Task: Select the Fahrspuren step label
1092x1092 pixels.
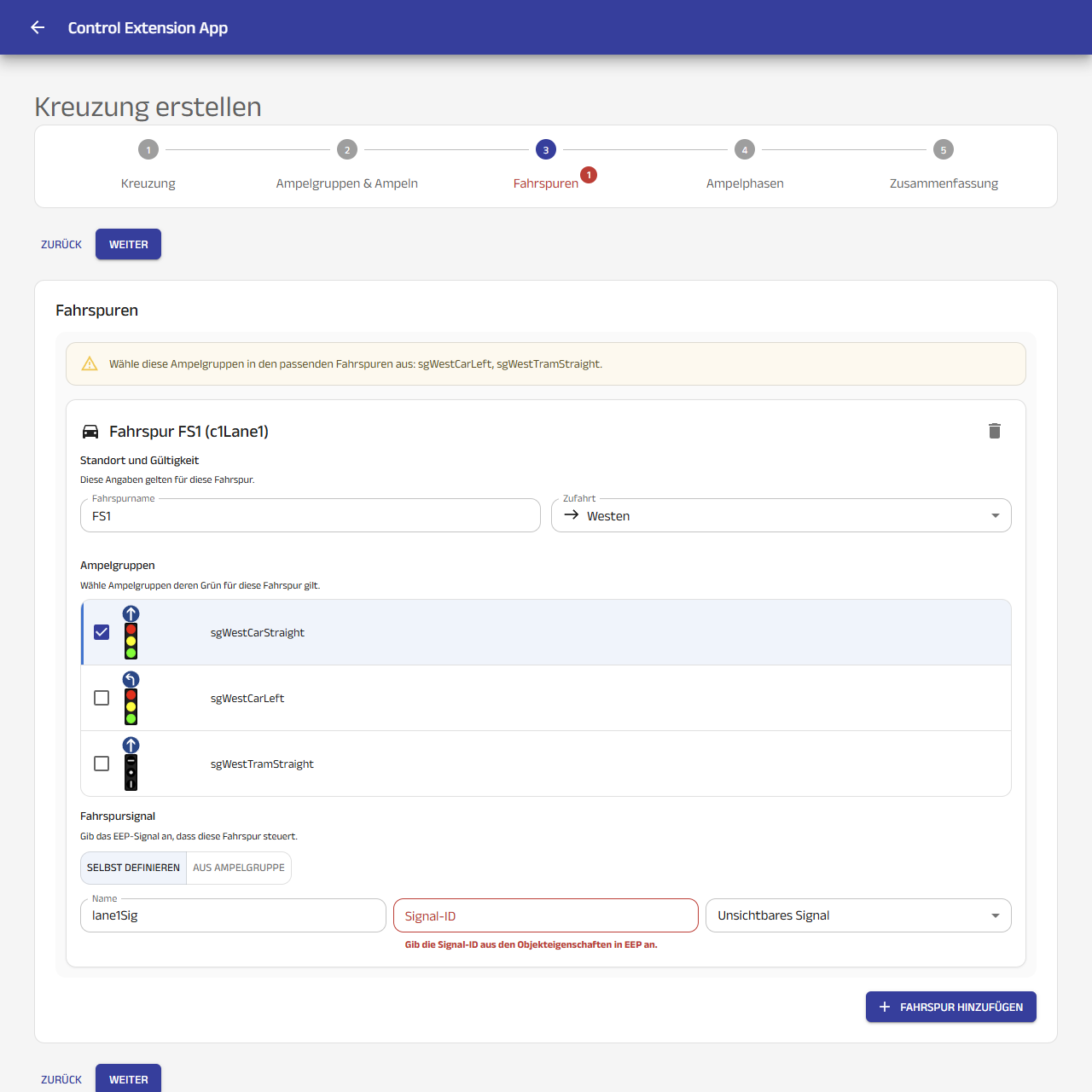Action: coord(546,183)
